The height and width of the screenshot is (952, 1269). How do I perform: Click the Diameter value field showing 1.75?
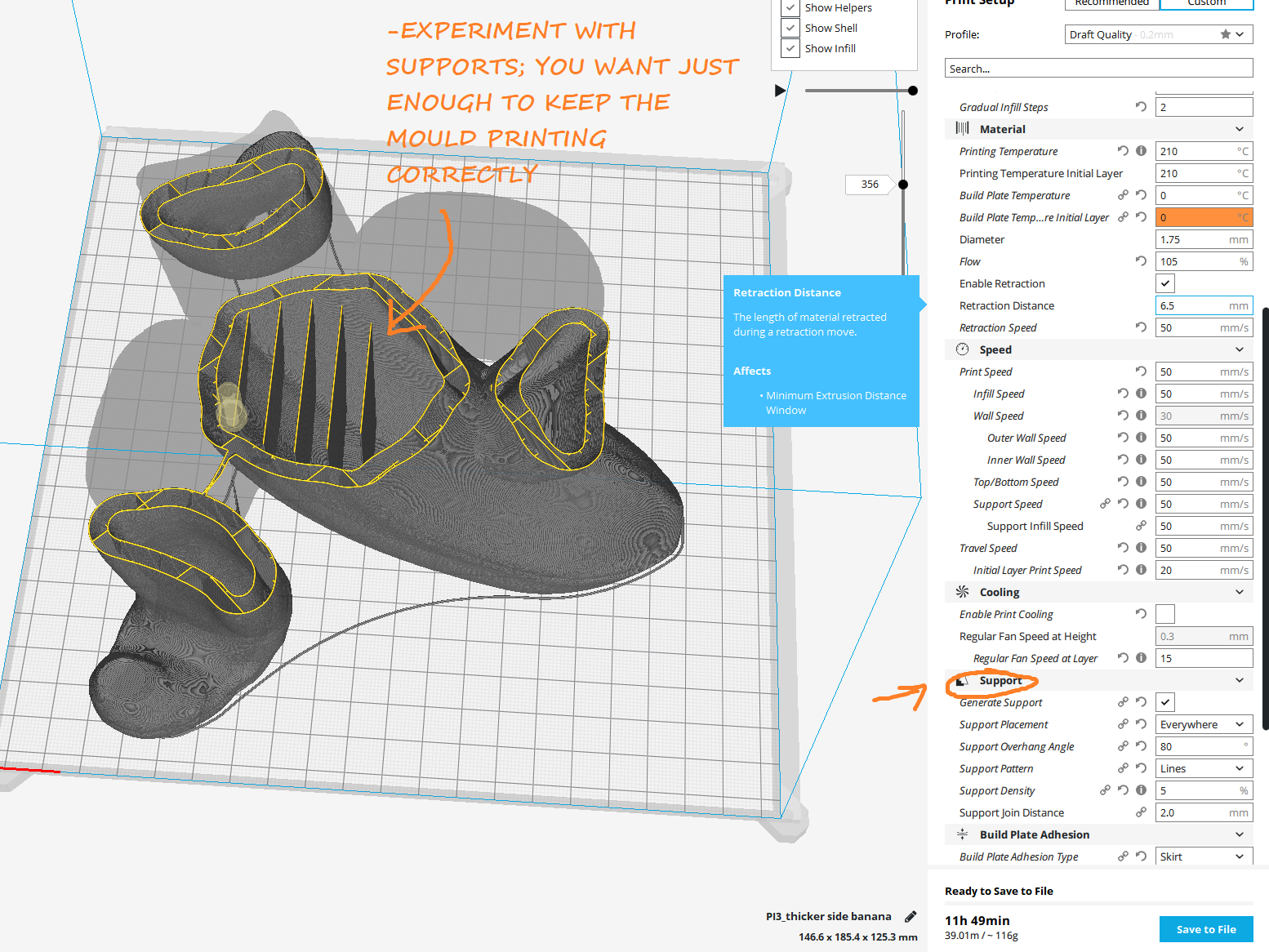pyautogui.click(x=1204, y=239)
